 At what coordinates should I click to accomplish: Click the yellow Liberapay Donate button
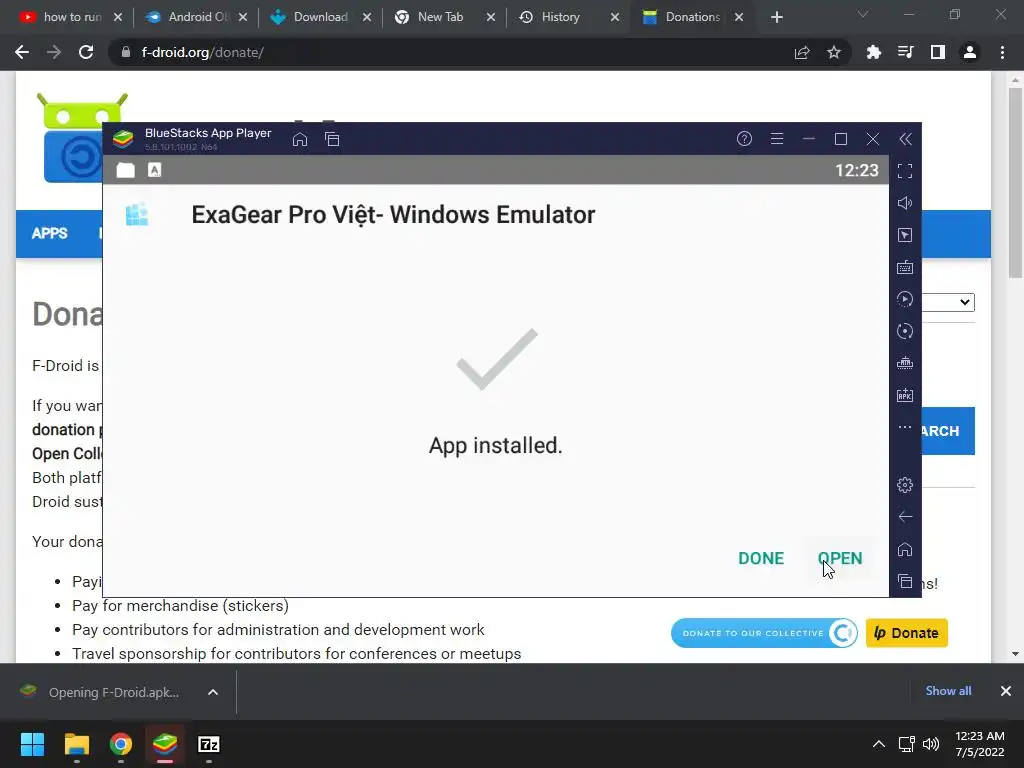click(906, 633)
